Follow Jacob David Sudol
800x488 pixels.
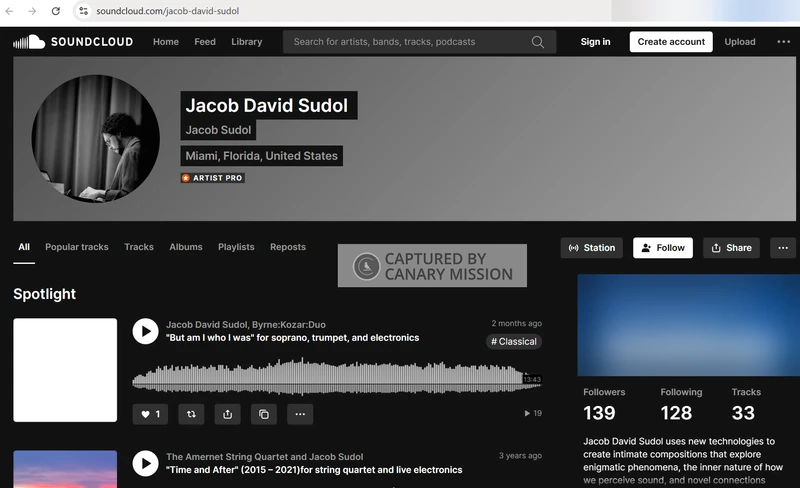coord(663,248)
